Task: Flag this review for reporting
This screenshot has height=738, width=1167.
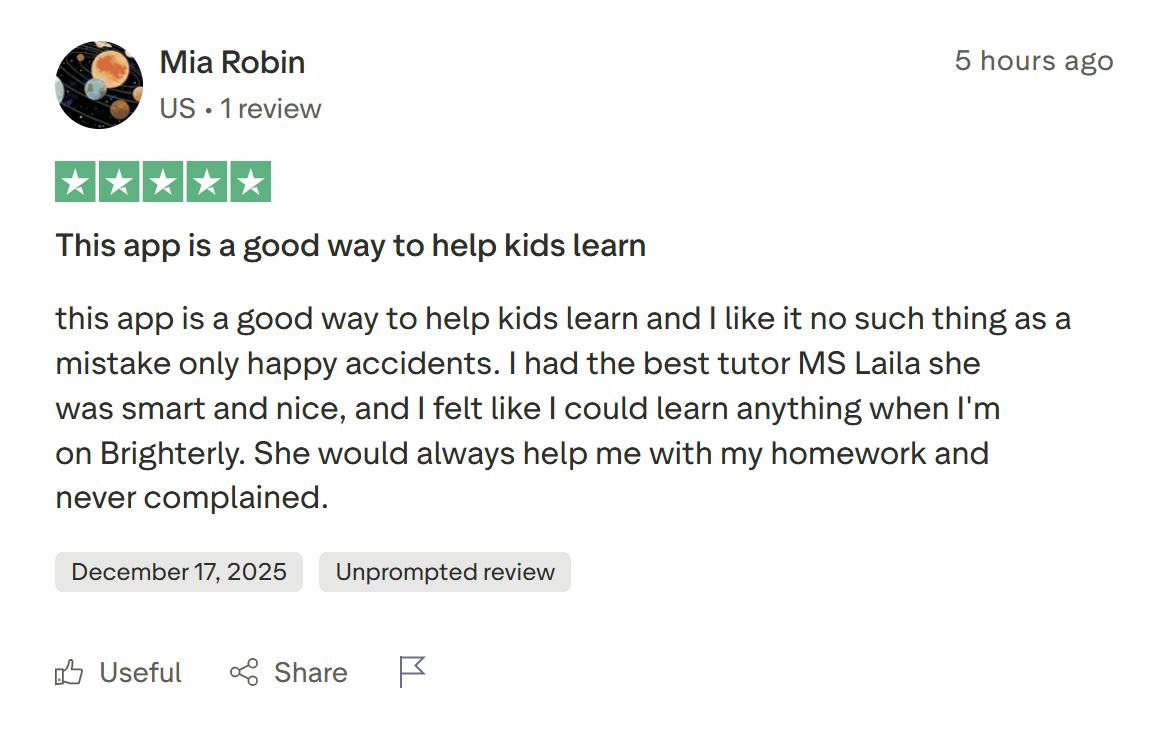Action: pyautogui.click(x=411, y=670)
